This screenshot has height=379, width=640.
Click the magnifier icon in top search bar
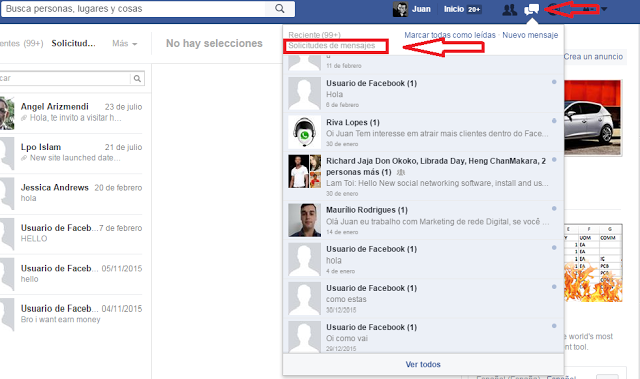click(x=280, y=9)
